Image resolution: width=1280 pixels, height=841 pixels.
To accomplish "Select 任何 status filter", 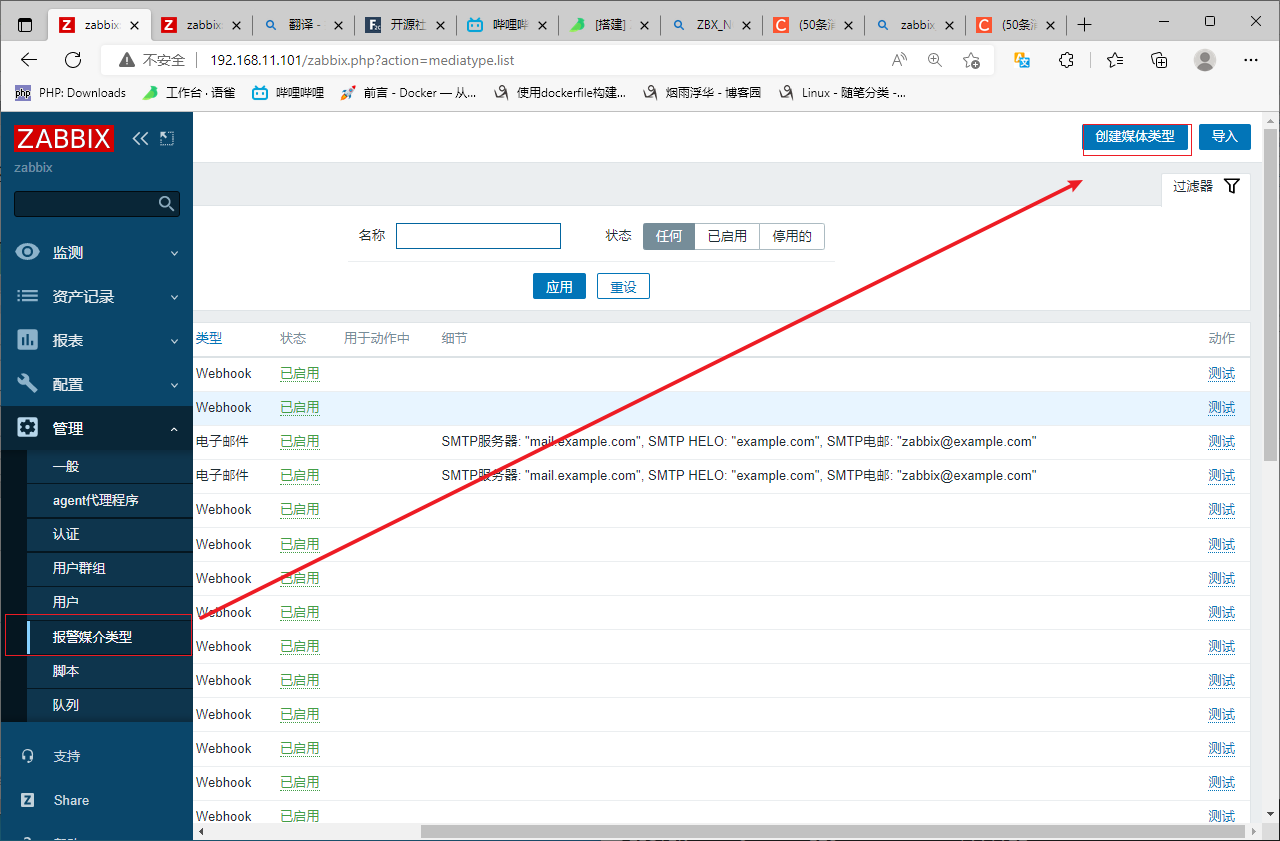I will point(669,236).
